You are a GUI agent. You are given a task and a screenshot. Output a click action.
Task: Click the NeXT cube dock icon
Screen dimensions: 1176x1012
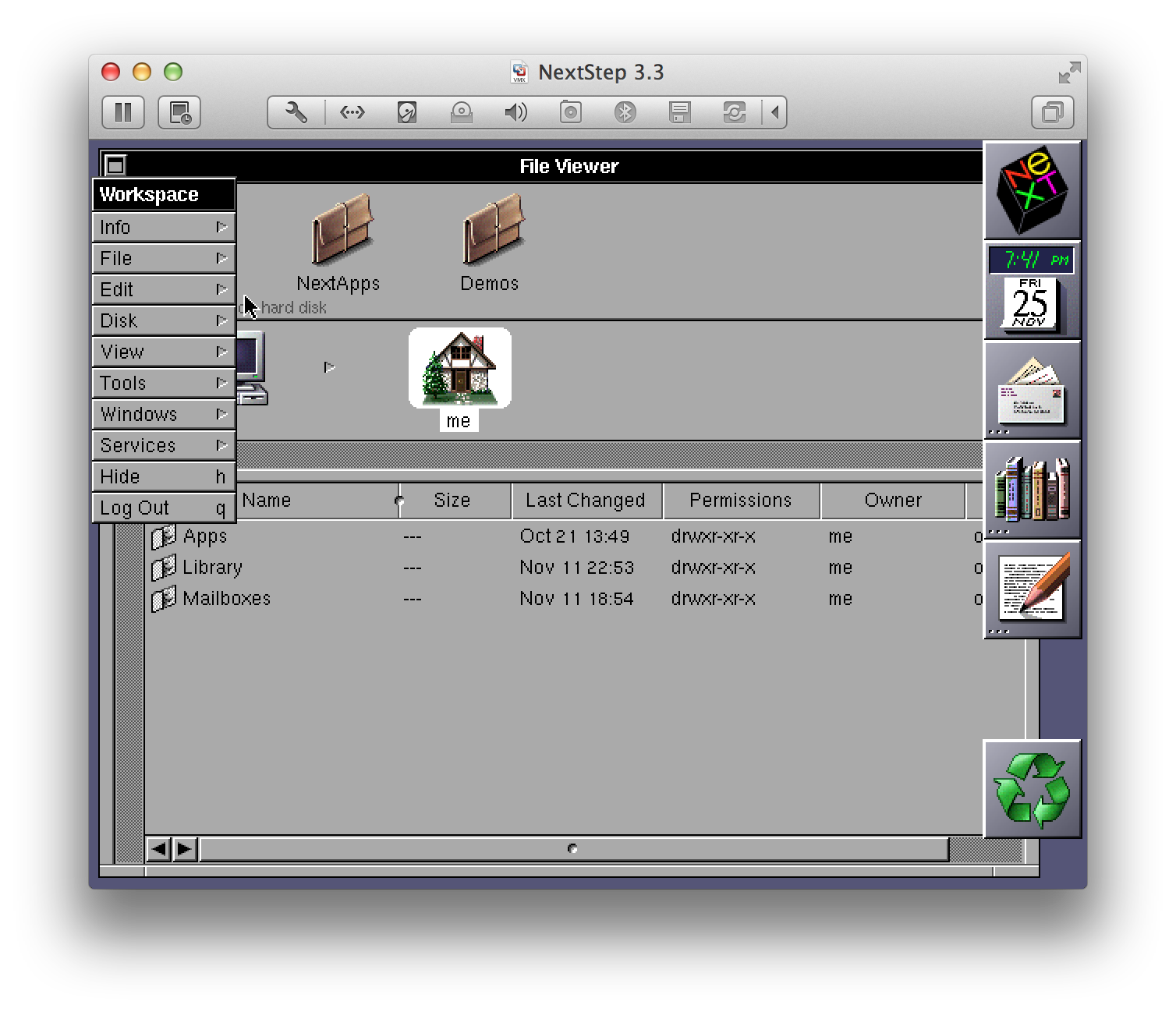[x=1033, y=190]
